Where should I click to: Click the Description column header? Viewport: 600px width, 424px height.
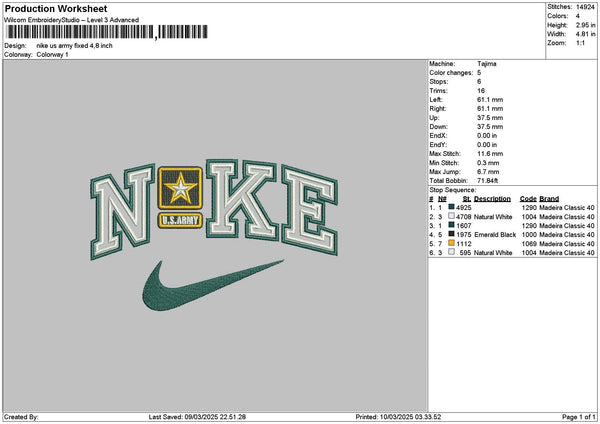pos(492,199)
